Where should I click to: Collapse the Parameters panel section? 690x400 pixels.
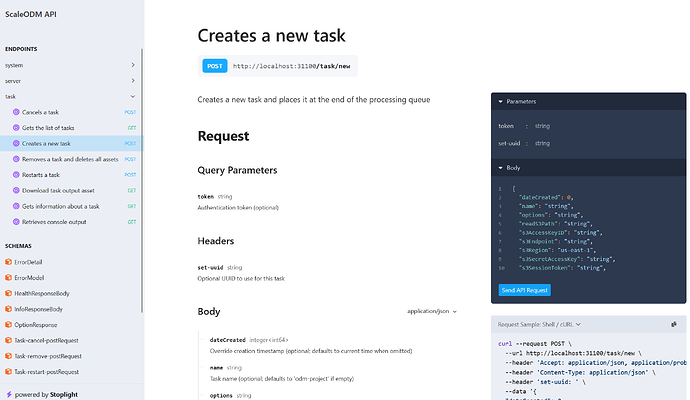click(x=500, y=102)
